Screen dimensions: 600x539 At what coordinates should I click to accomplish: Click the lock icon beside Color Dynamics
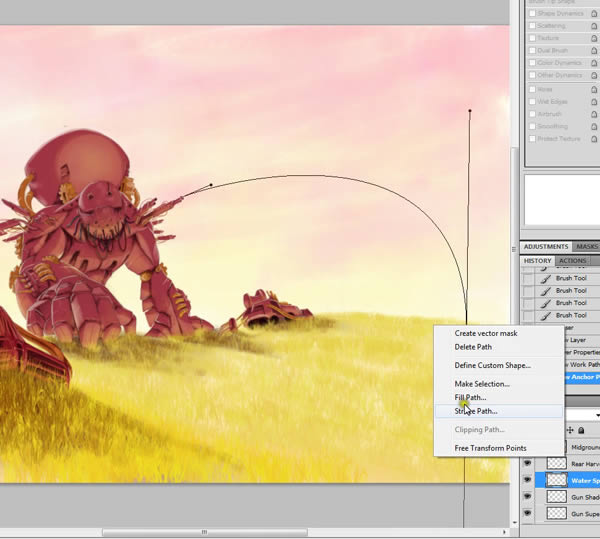(594, 63)
